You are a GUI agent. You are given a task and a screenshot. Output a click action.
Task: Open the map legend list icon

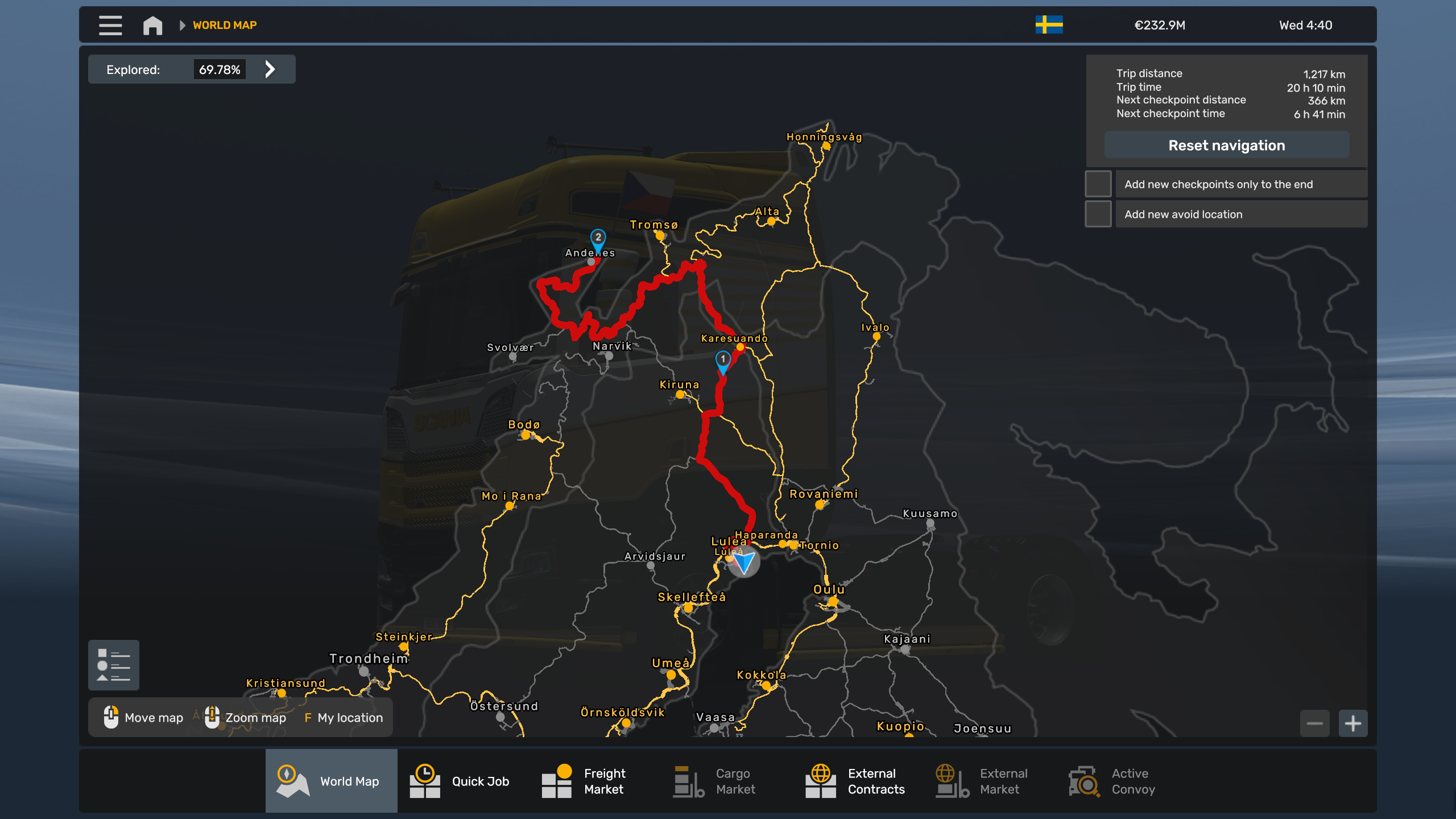(114, 665)
